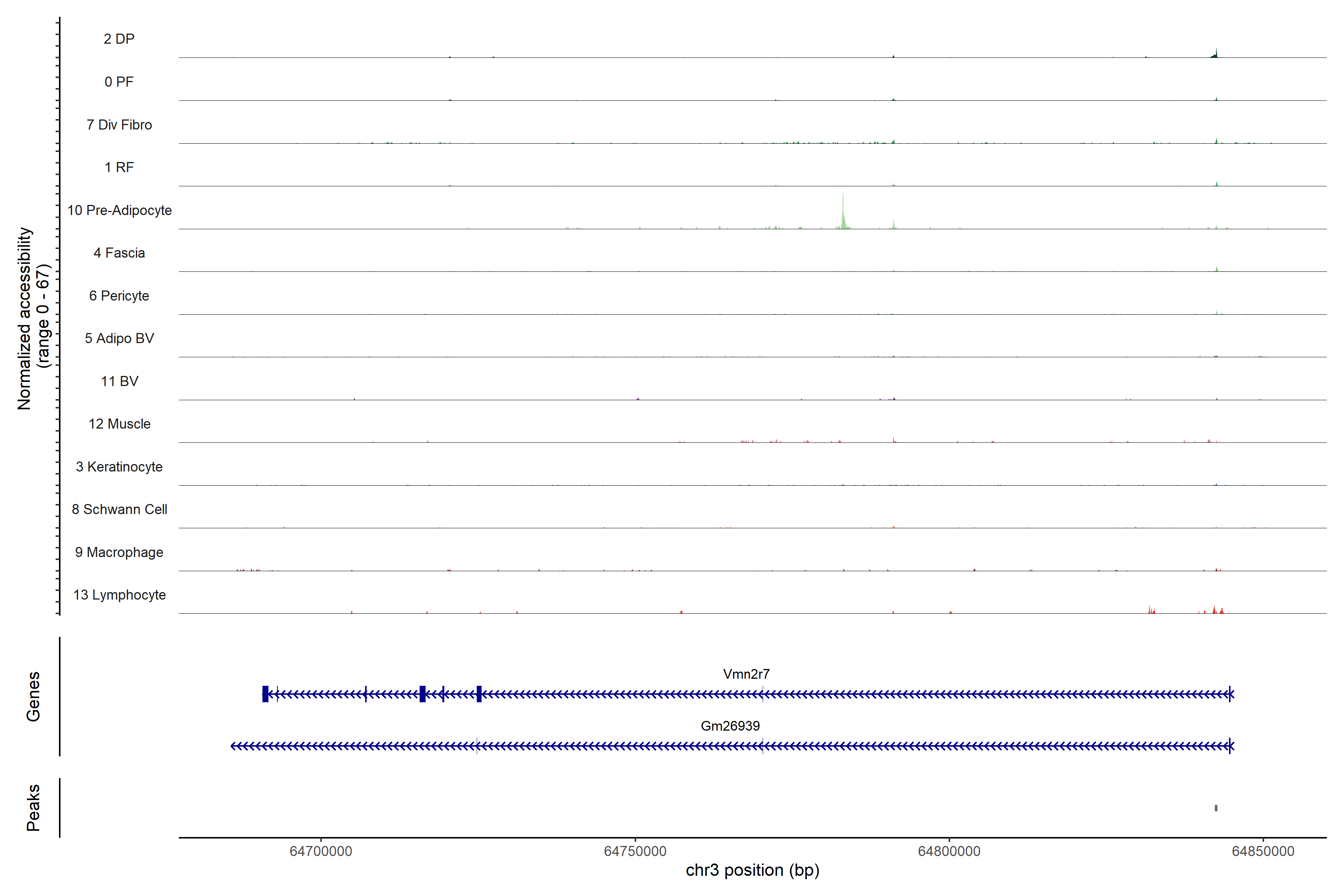Click the 10 Pre-Adipocyte track label
This screenshot has height=896, width=1344.
119,210
